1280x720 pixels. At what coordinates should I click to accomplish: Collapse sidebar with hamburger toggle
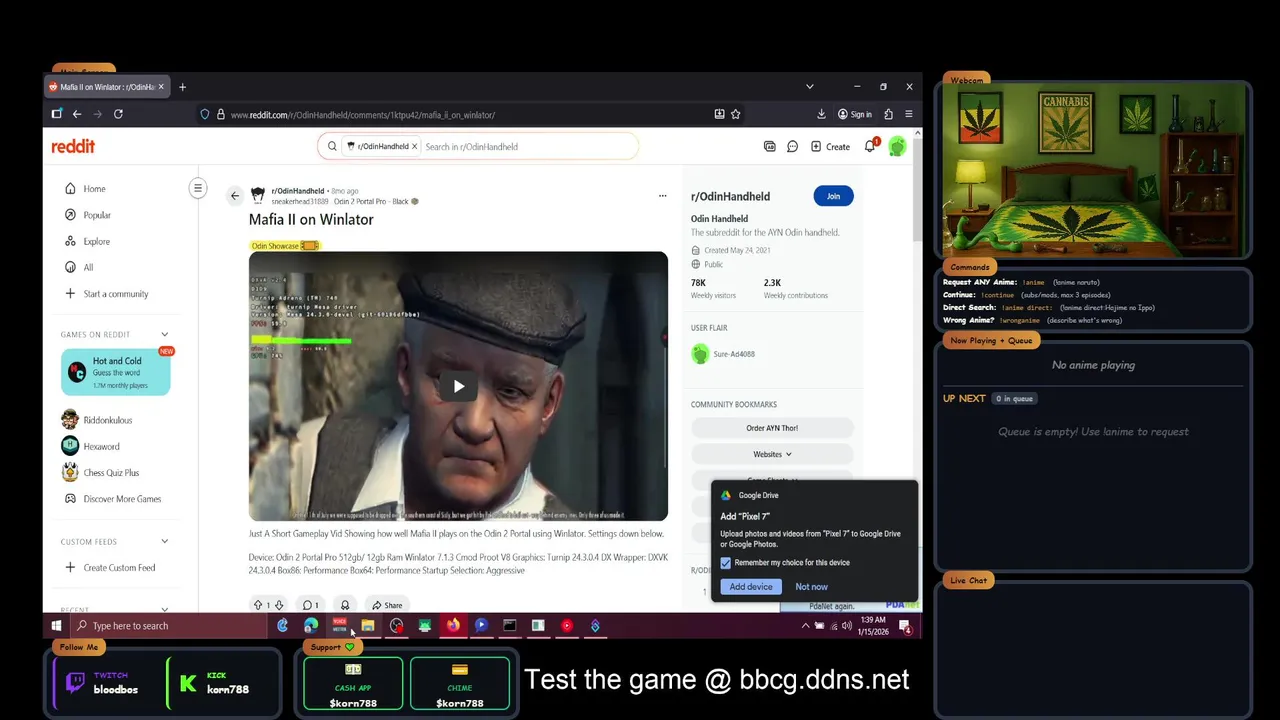(x=198, y=188)
